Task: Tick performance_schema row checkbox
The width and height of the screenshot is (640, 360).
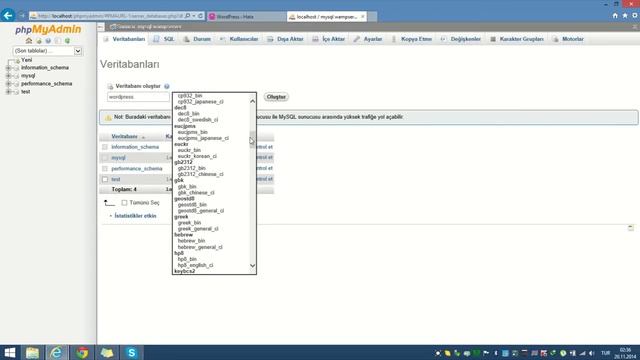Action: pos(105,169)
